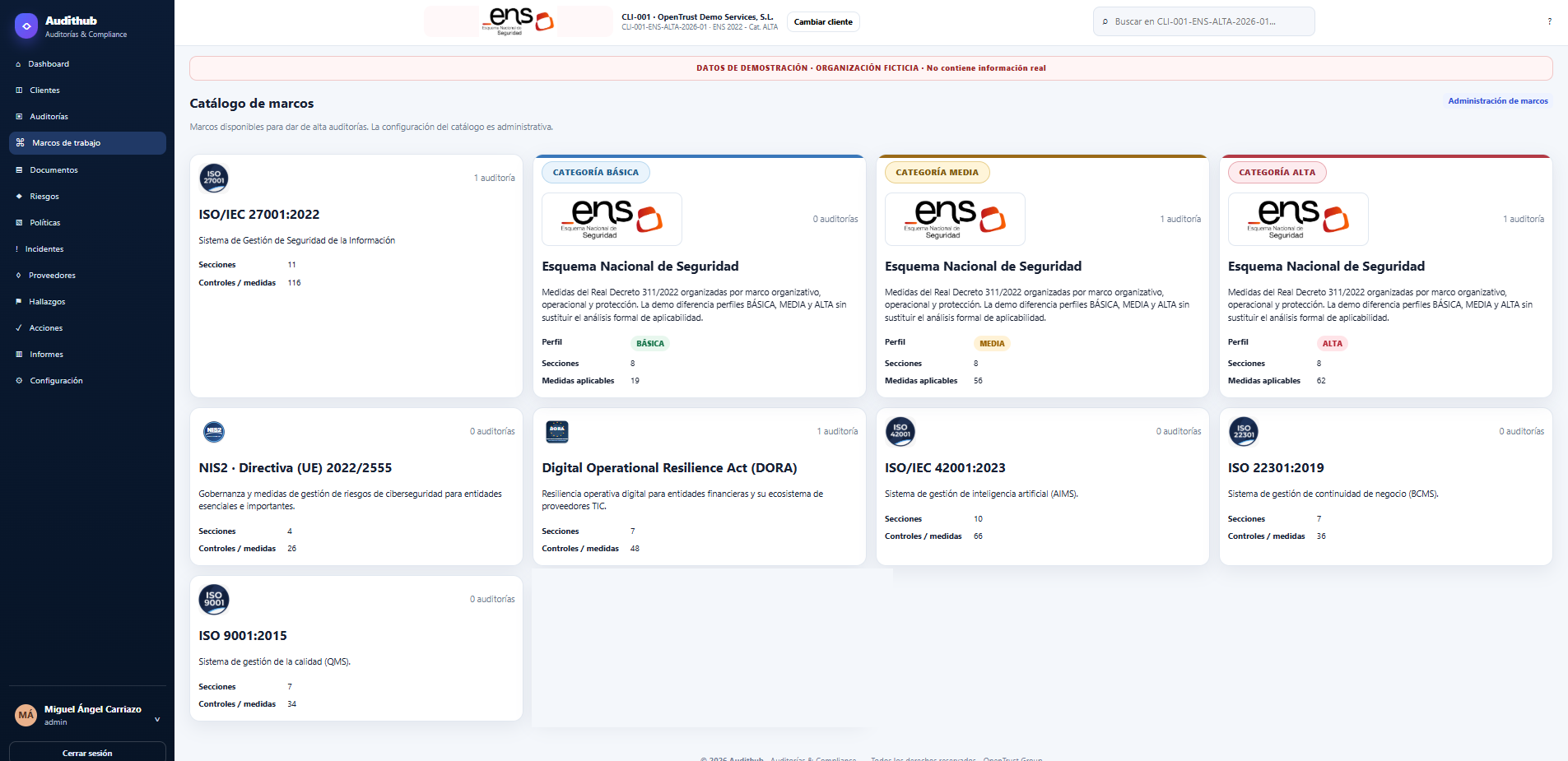Click the CATEGORÍA ALTA tag
The height and width of the screenshot is (761, 1568).
coord(1277,172)
